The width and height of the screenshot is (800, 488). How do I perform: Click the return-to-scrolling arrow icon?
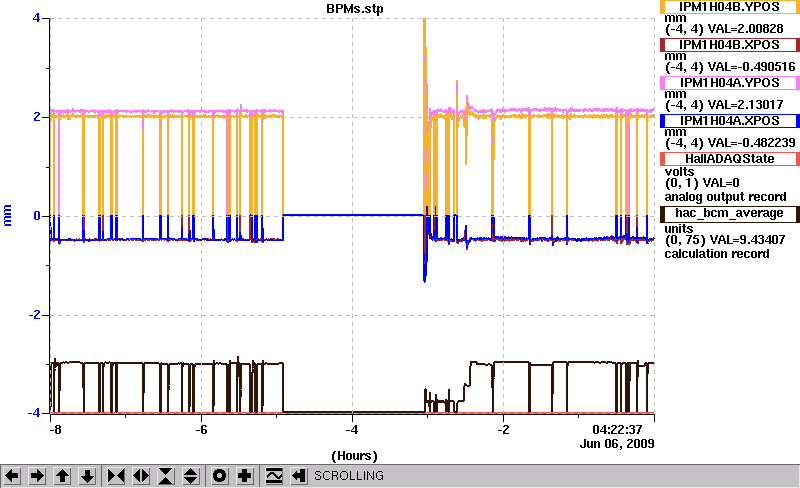[299, 476]
